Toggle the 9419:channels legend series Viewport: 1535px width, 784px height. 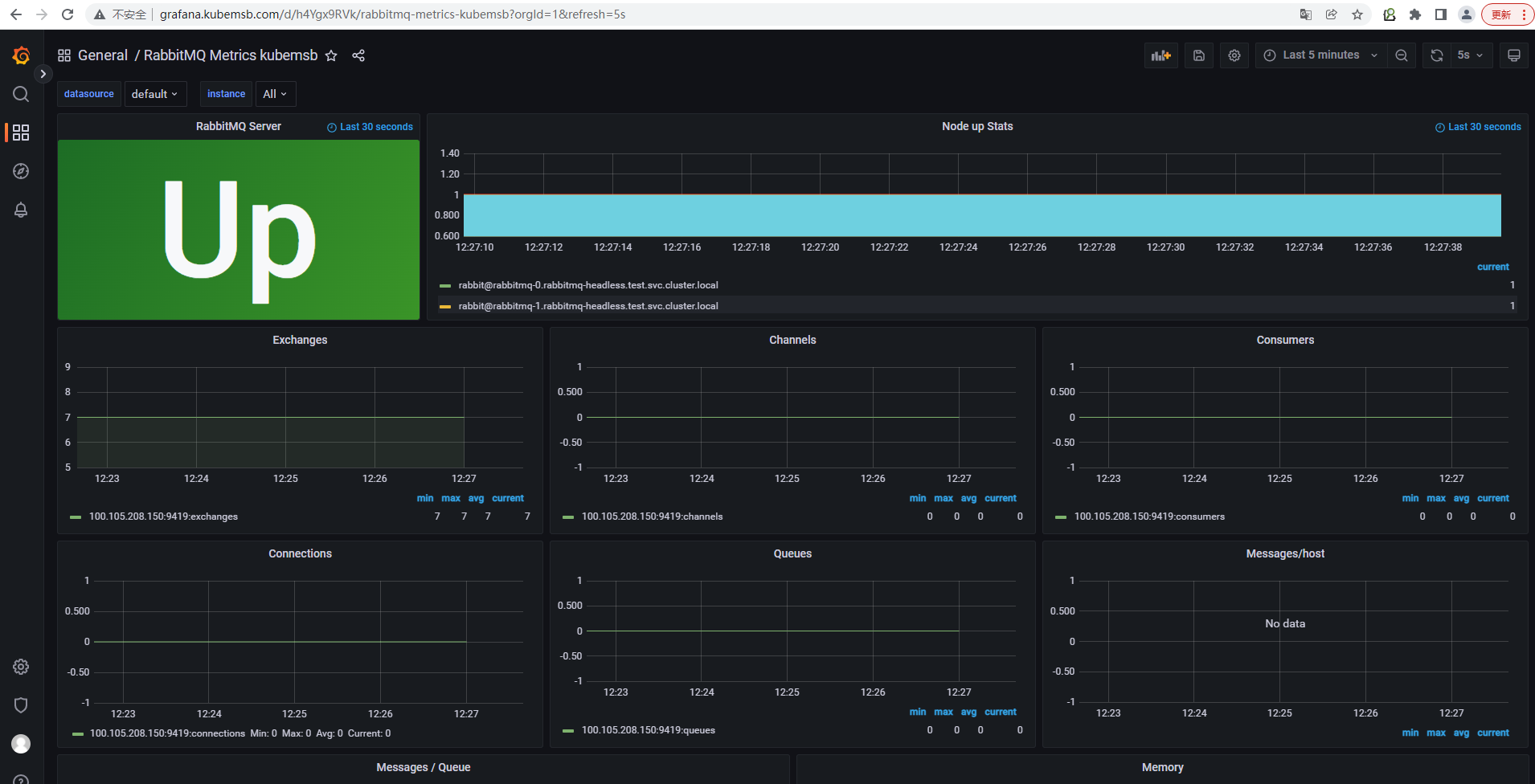pos(652,517)
